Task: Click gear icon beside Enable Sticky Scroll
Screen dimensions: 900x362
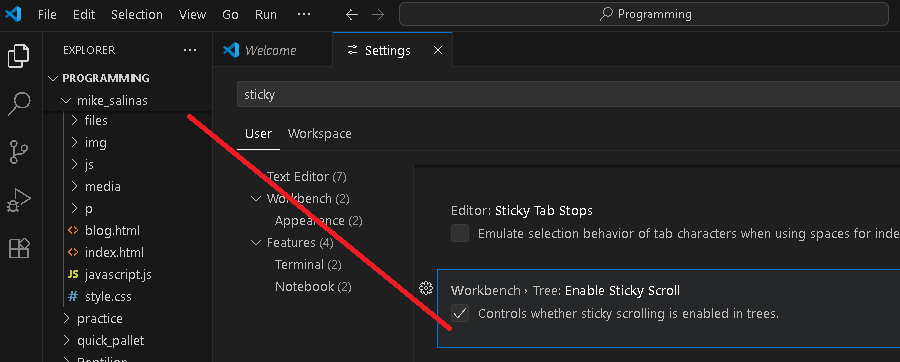Action: 425,288
